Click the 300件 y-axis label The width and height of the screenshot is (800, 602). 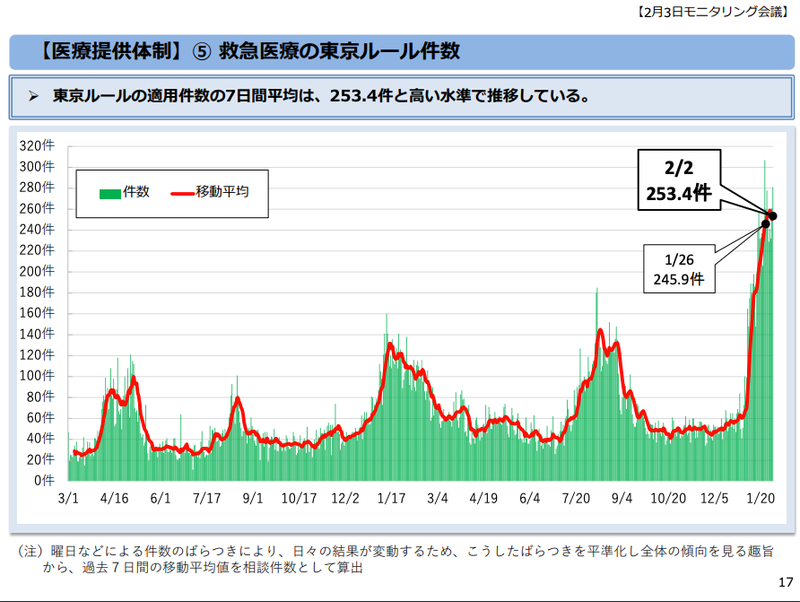(x=37, y=167)
